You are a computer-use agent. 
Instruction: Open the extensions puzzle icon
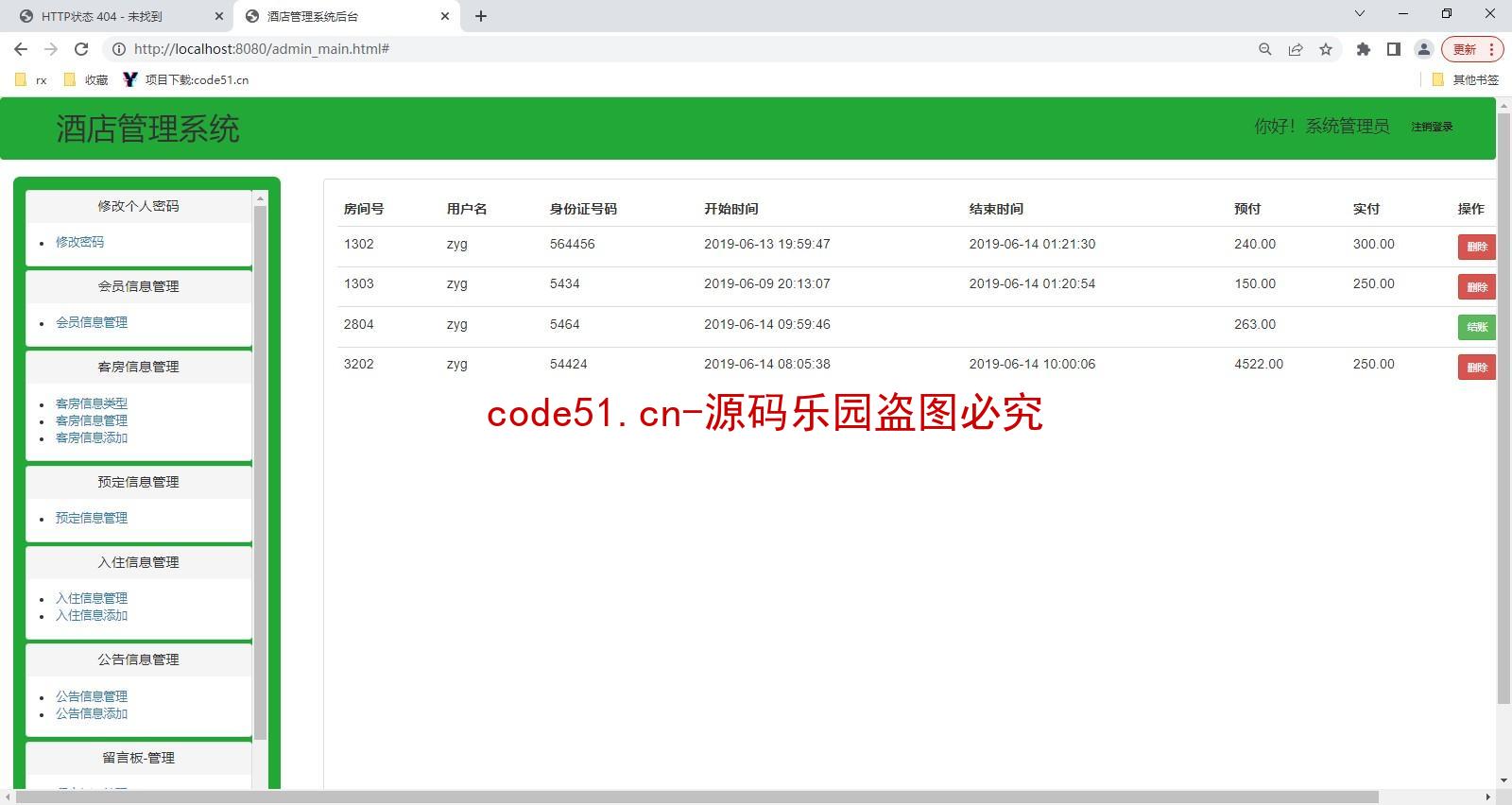tap(1363, 49)
